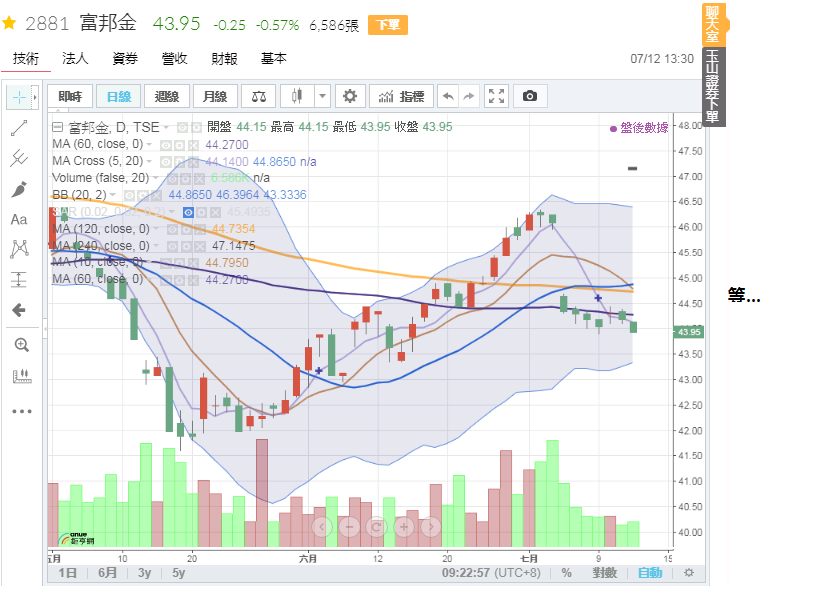Select the Aa text annotation tool
Viewport: 830px width, 600px height.
click(19, 219)
